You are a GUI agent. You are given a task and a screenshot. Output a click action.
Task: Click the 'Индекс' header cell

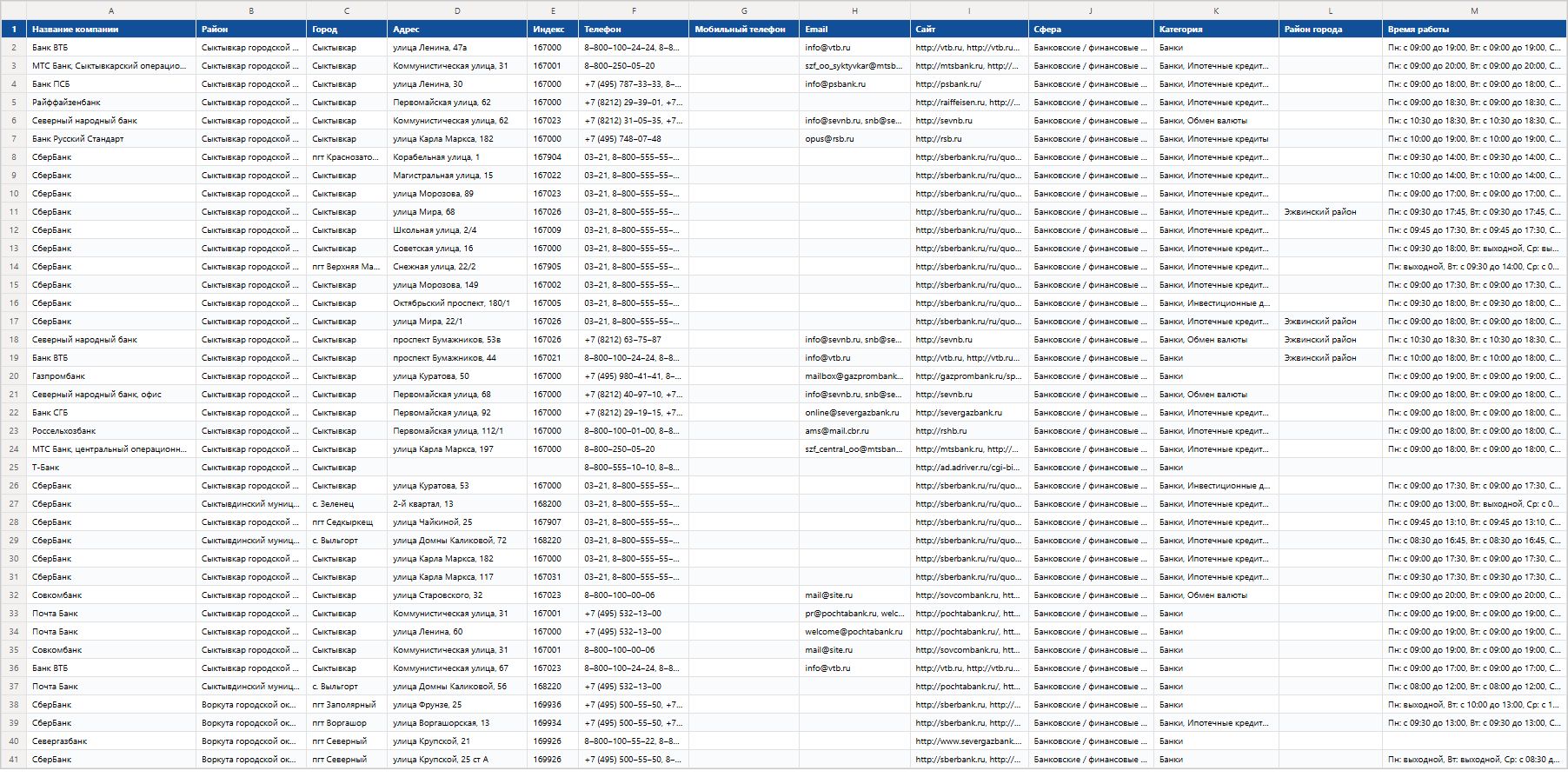[x=553, y=30]
